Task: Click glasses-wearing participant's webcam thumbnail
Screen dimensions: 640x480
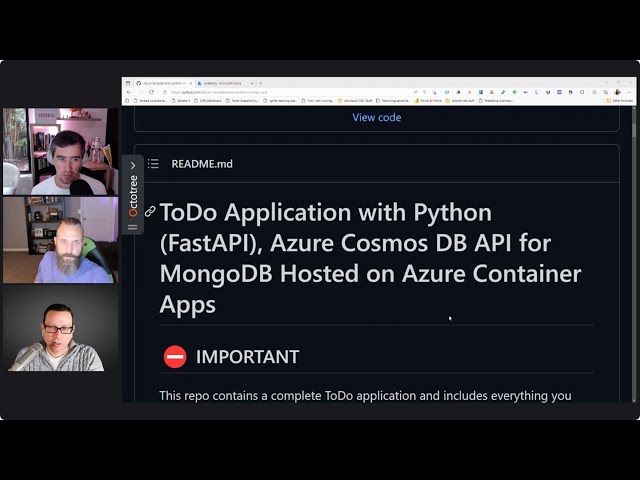Action: pos(60,328)
